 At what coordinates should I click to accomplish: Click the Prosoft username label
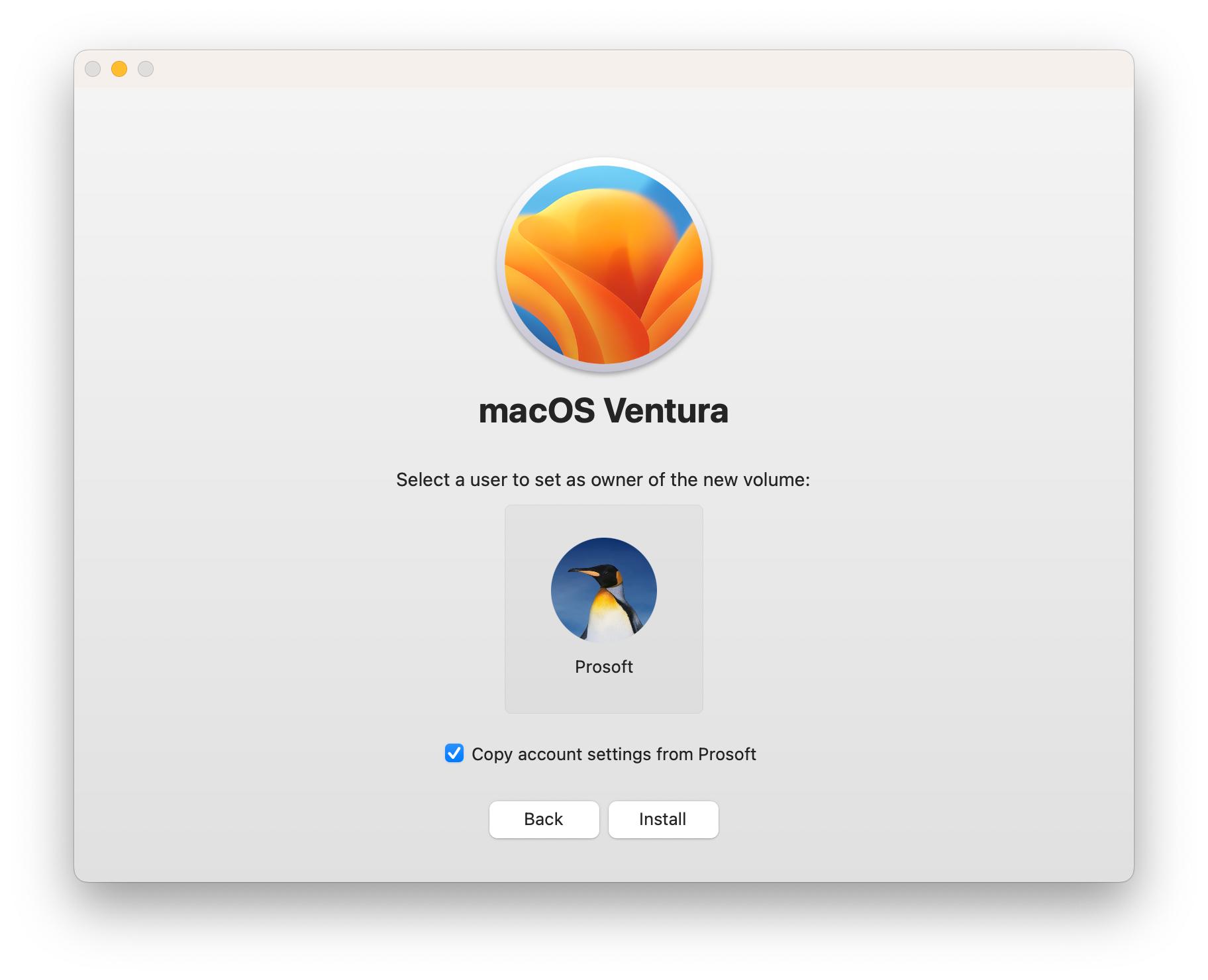pos(603,666)
